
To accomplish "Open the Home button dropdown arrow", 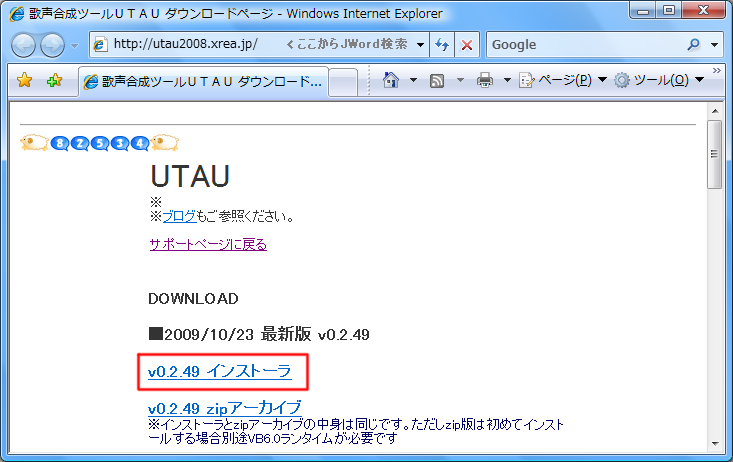I will tap(413, 80).
